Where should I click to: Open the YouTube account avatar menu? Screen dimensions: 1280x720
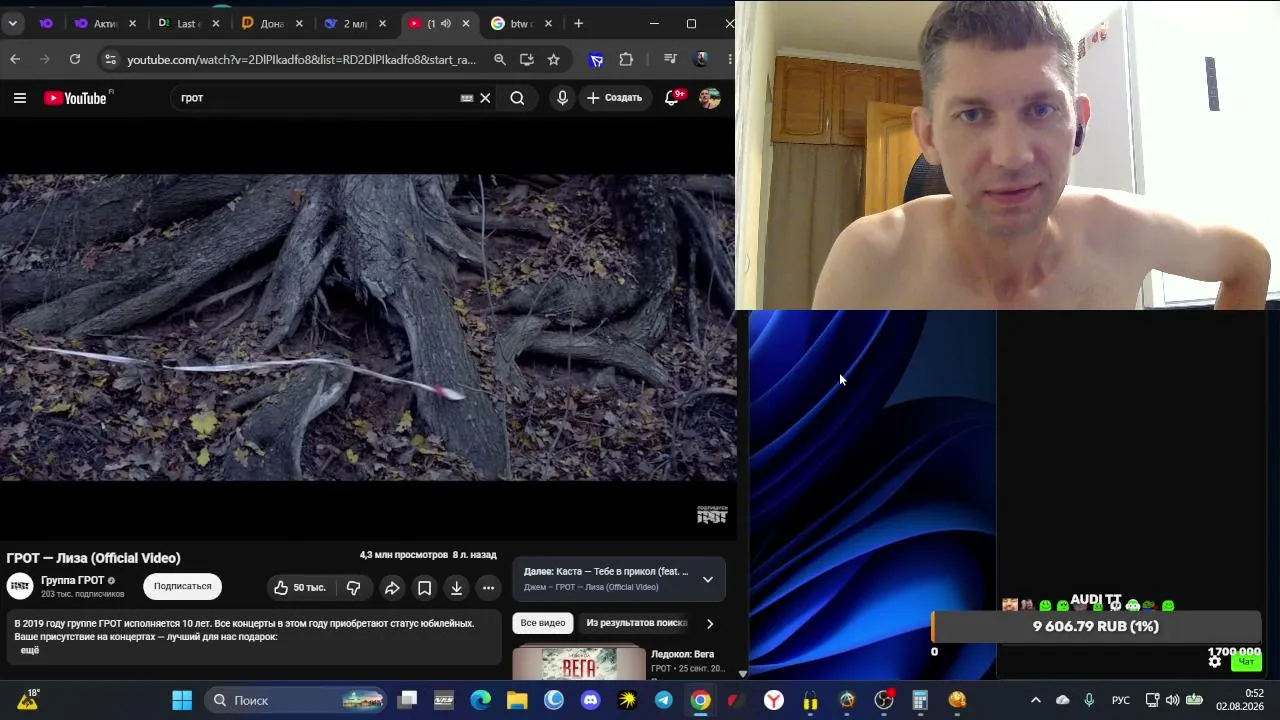(x=709, y=98)
